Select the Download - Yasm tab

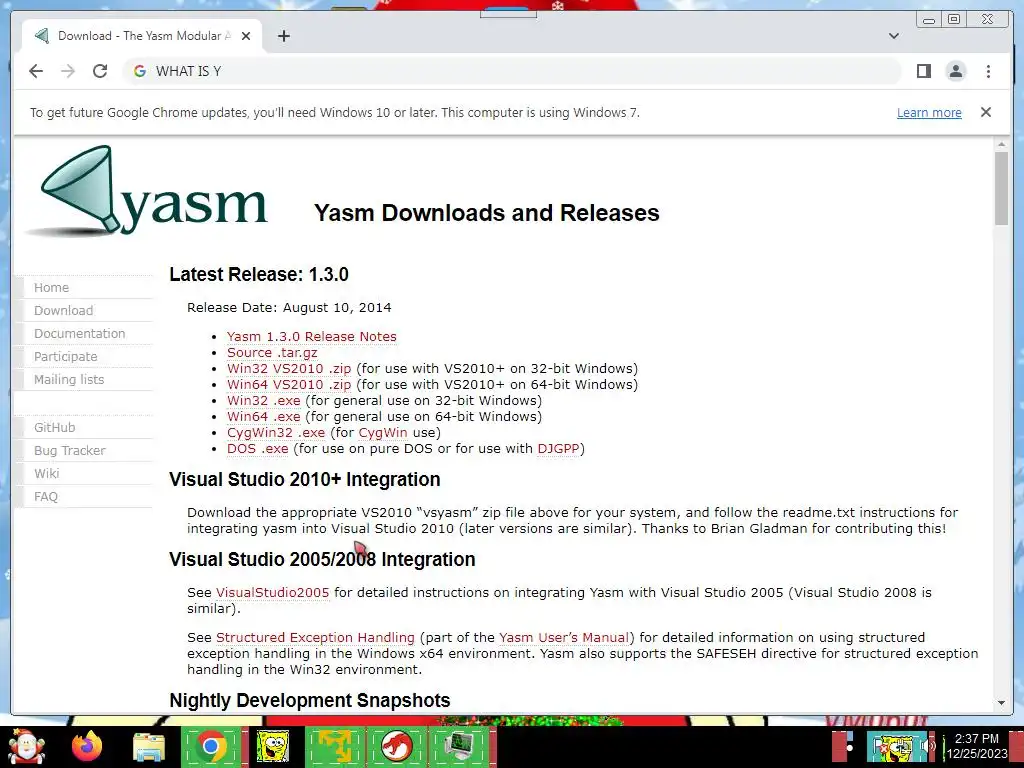tap(142, 36)
